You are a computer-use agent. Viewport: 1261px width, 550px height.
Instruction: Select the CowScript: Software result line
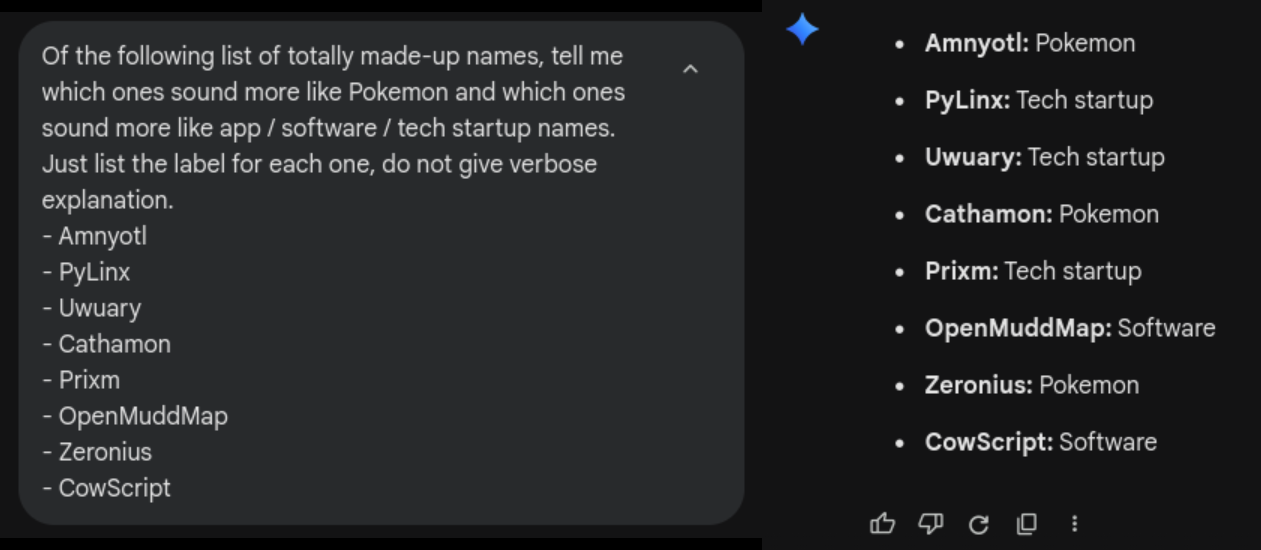[1040, 442]
